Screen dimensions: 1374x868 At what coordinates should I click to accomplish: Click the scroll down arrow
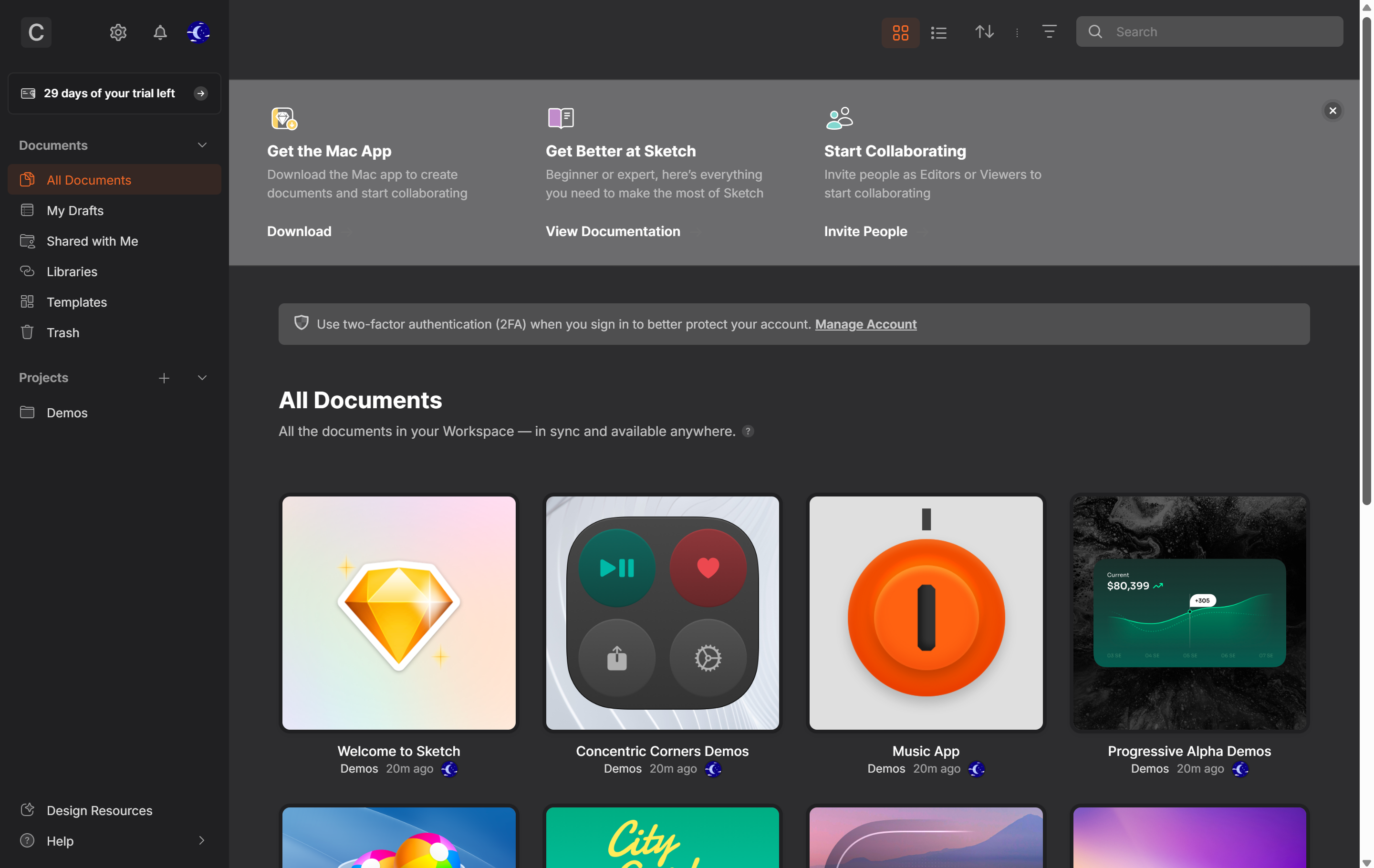point(1366,862)
